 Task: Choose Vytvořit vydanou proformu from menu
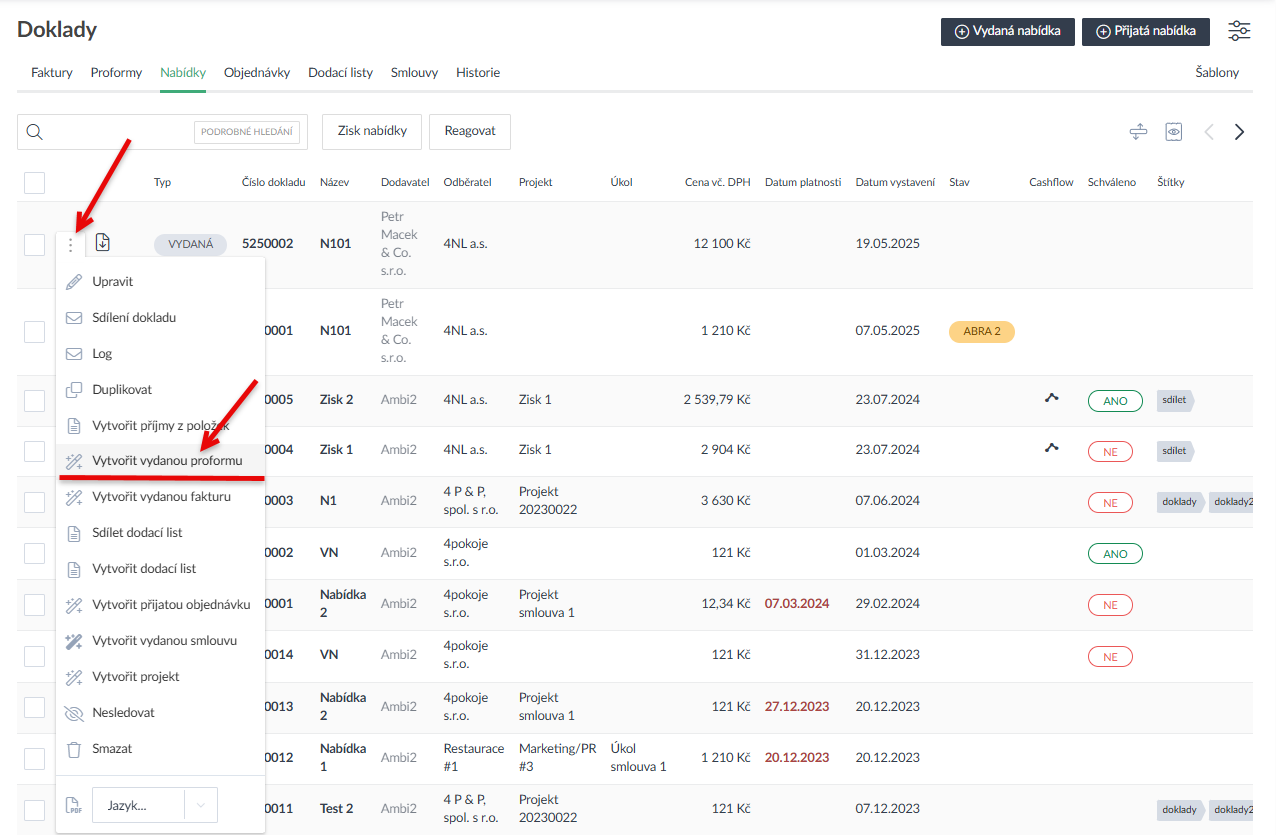pos(166,461)
